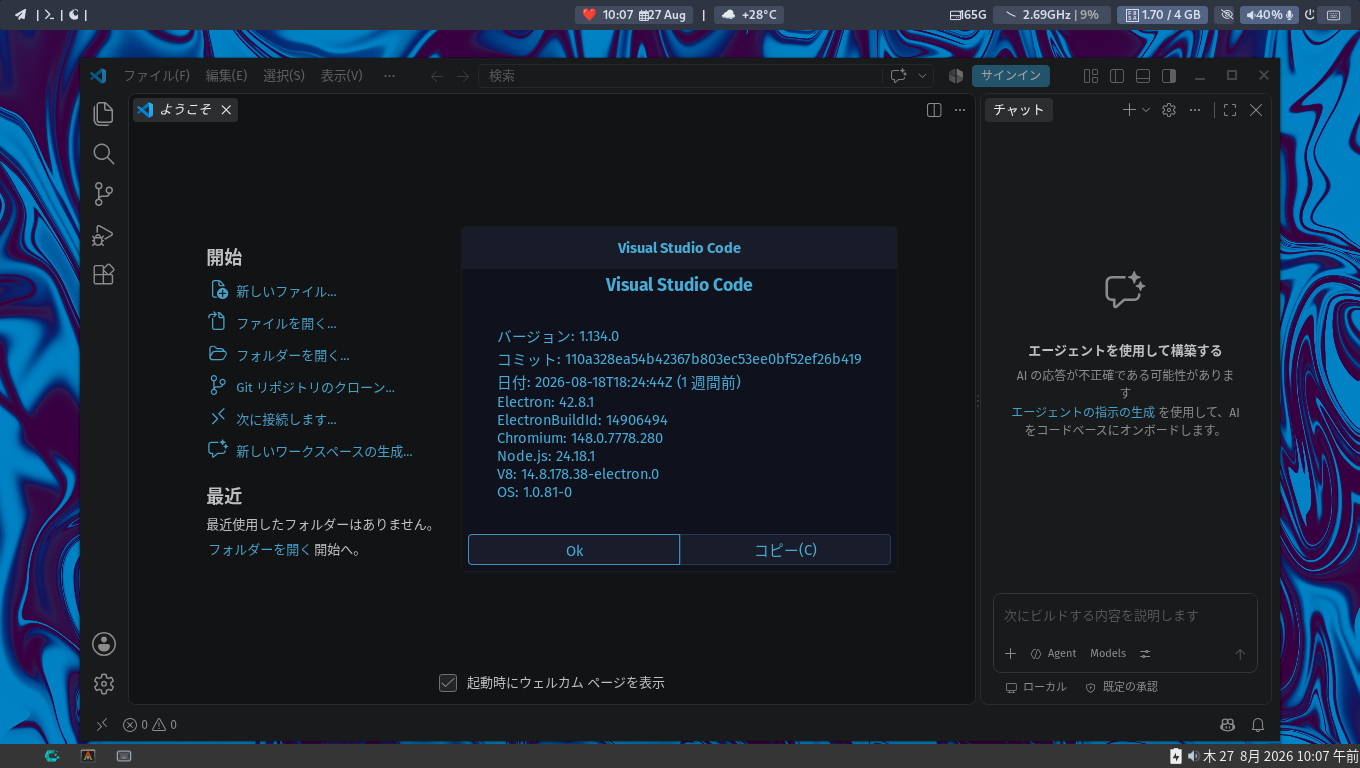Click Ok in the About dialog
This screenshot has height=768, width=1360.
(574, 550)
